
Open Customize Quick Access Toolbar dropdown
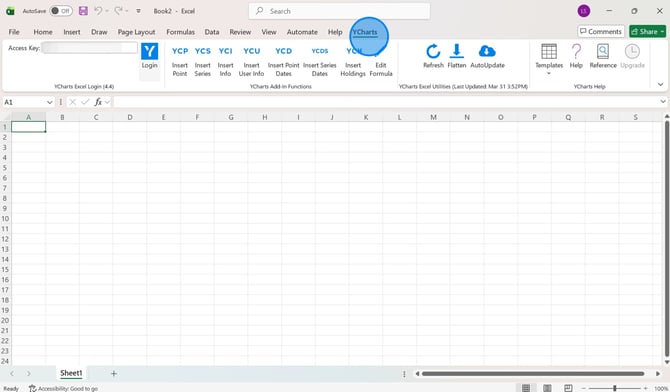pos(138,11)
